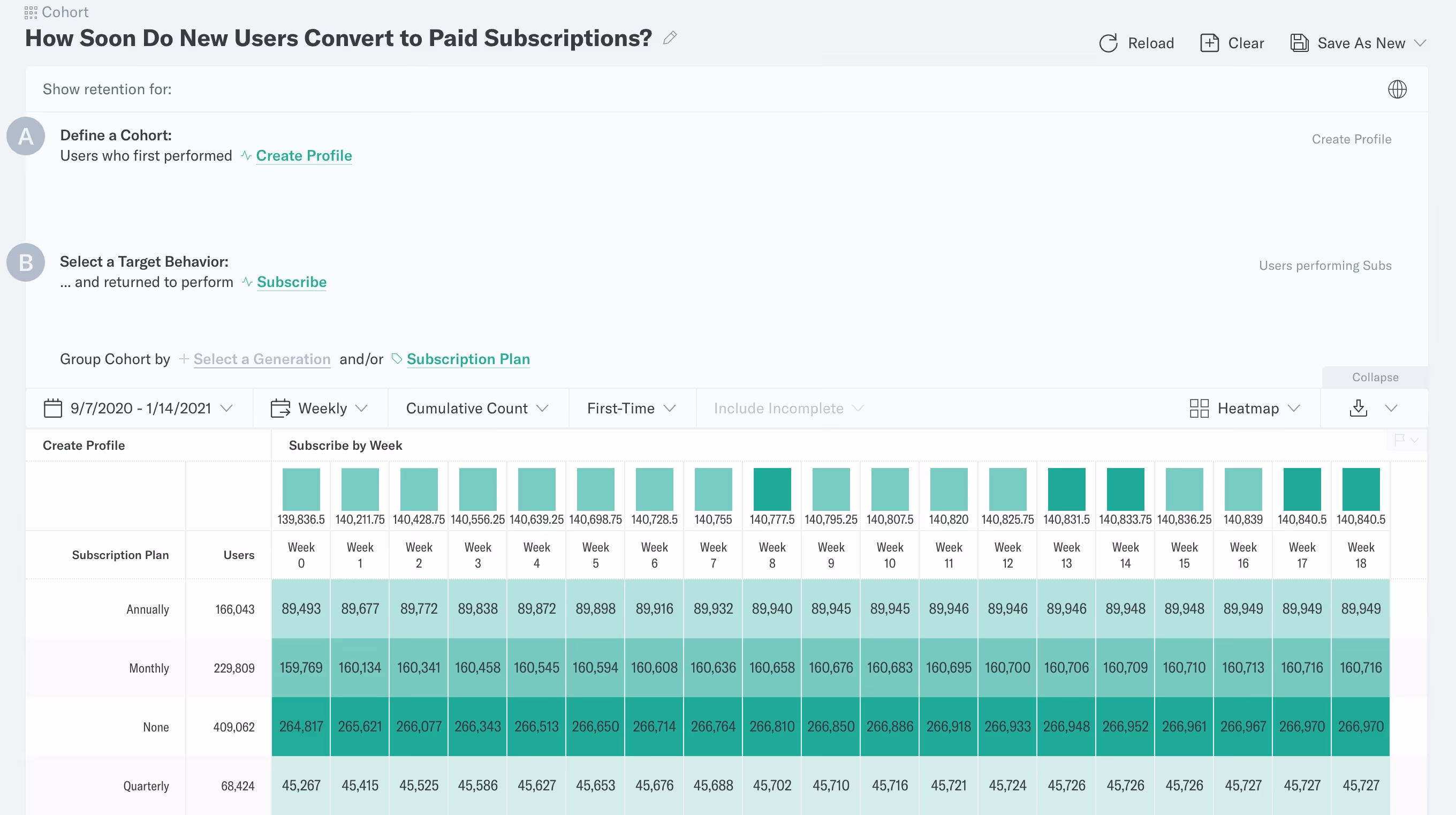This screenshot has width=1456, height=815.
Task: Click the Cohort grid icon in header
Action: pyautogui.click(x=32, y=11)
